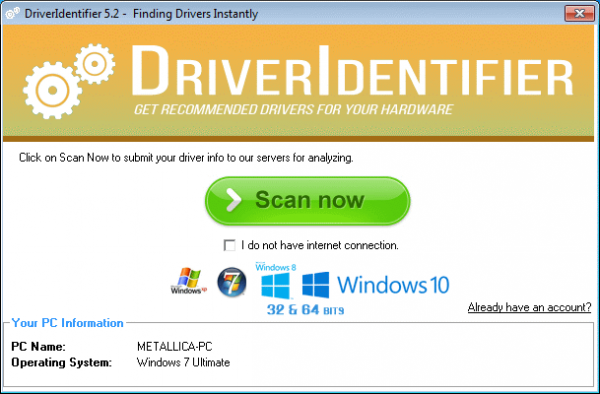Viewport: 600px width, 394px height.
Task: Select the METALLICA-PC name text
Action: click(x=174, y=347)
